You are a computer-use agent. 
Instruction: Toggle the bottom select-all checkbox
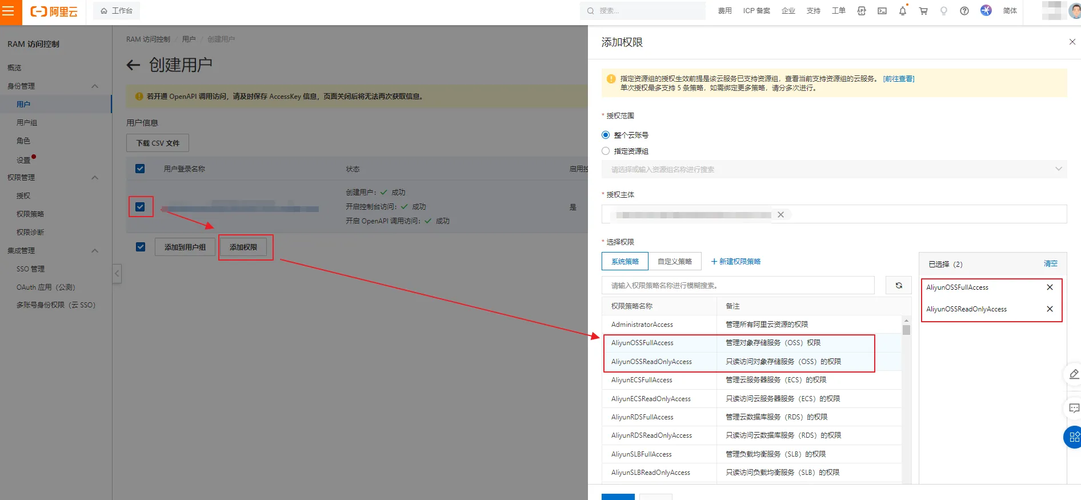(140, 247)
